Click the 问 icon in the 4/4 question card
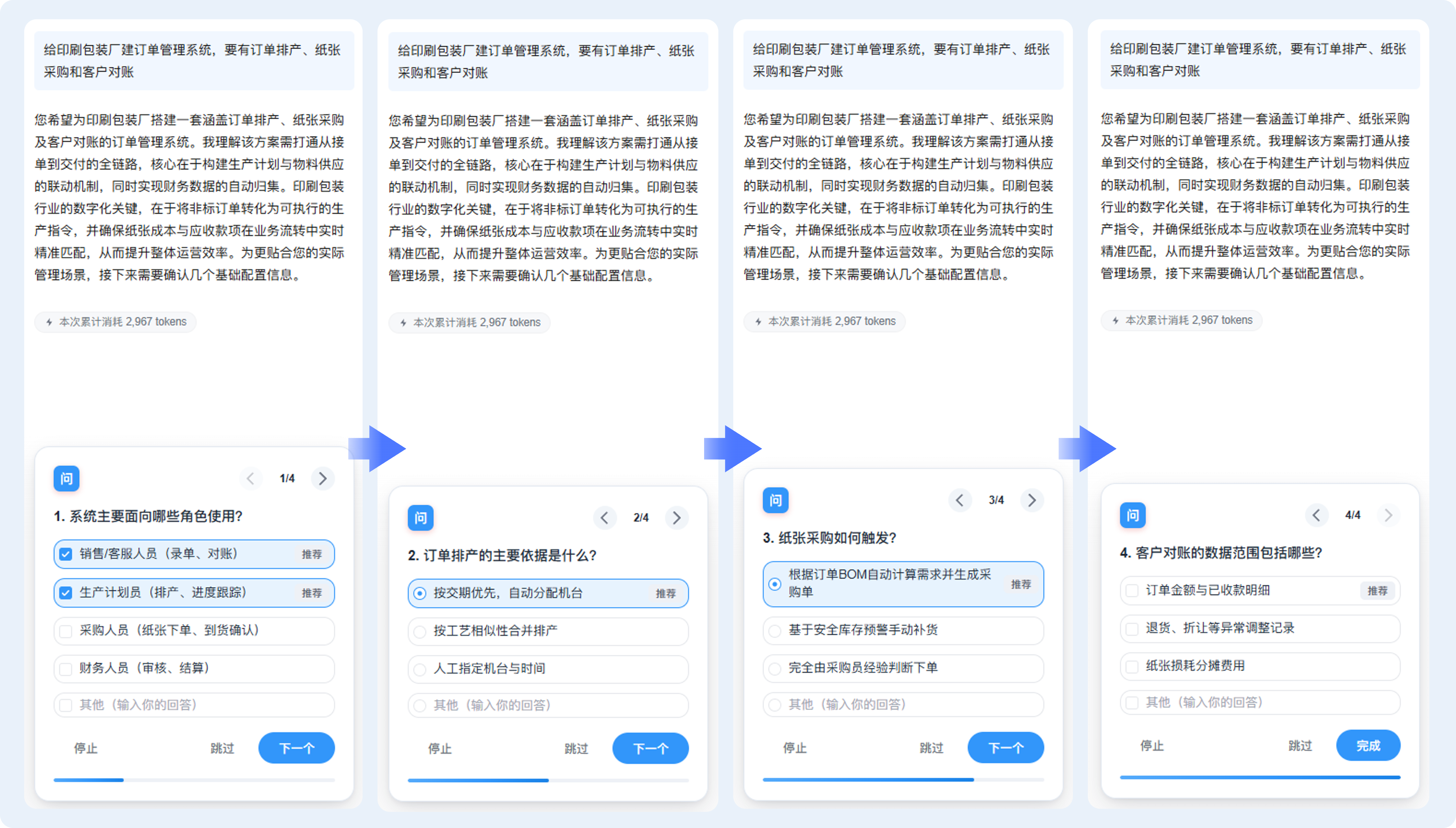 pyautogui.click(x=1133, y=515)
